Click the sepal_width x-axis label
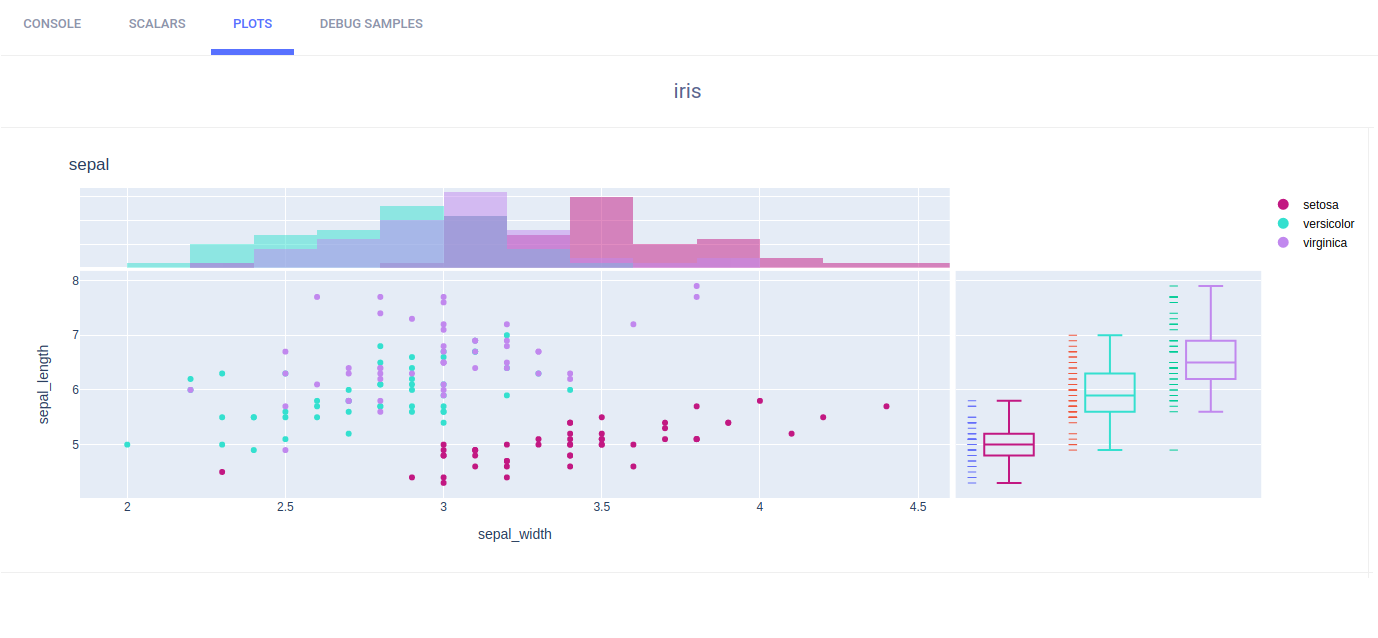This screenshot has height=638, width=1378. click(515, 534)
